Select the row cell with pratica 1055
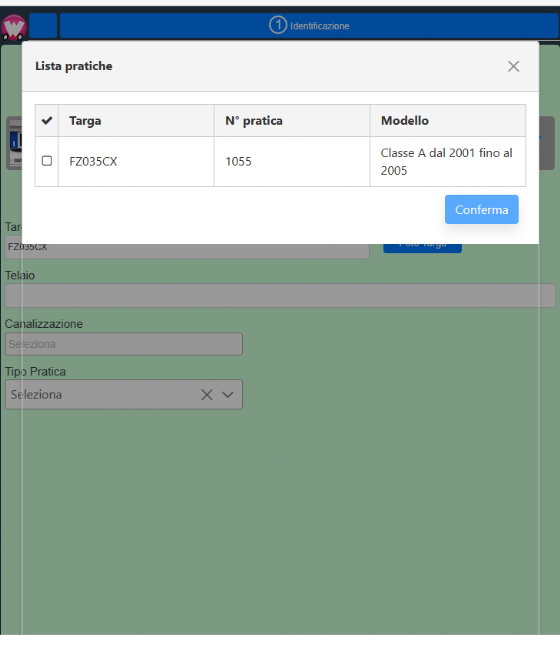 point(292,161)
